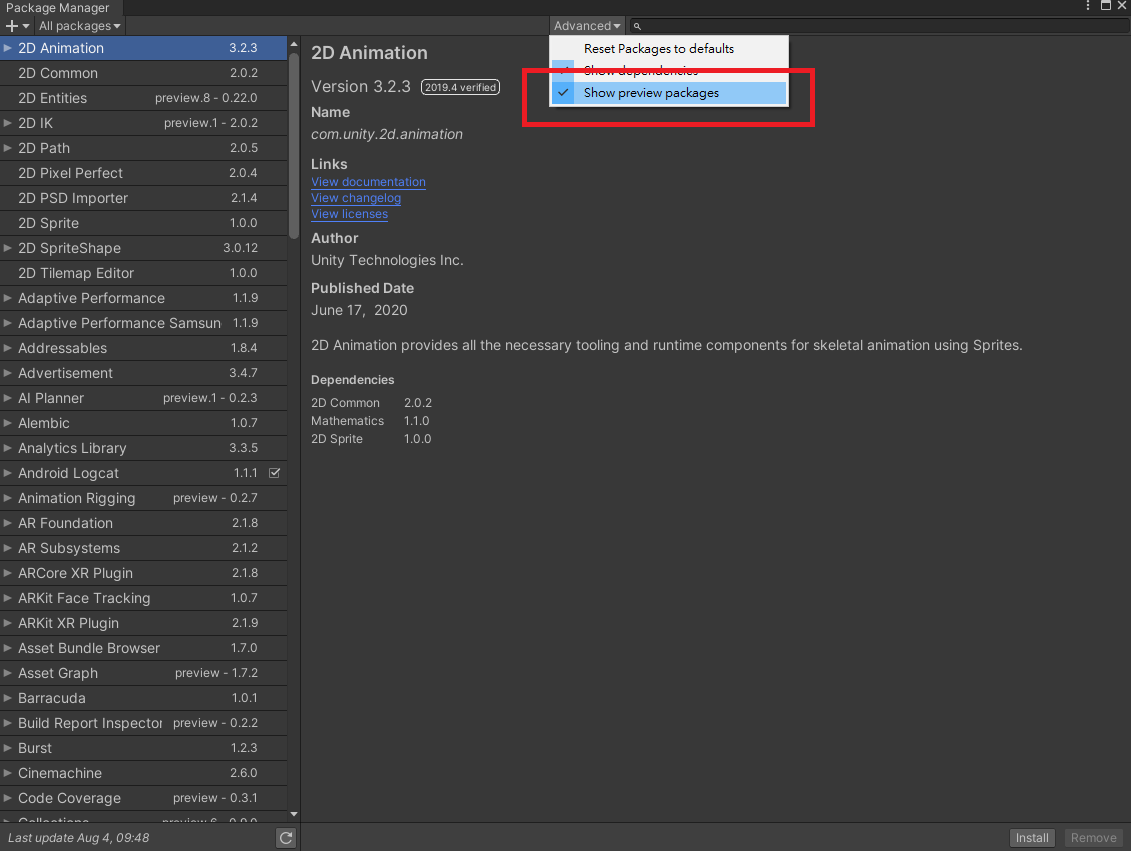Select the Android Logcat package
This screenshot has height=851, width=1131.
(144, 473)
